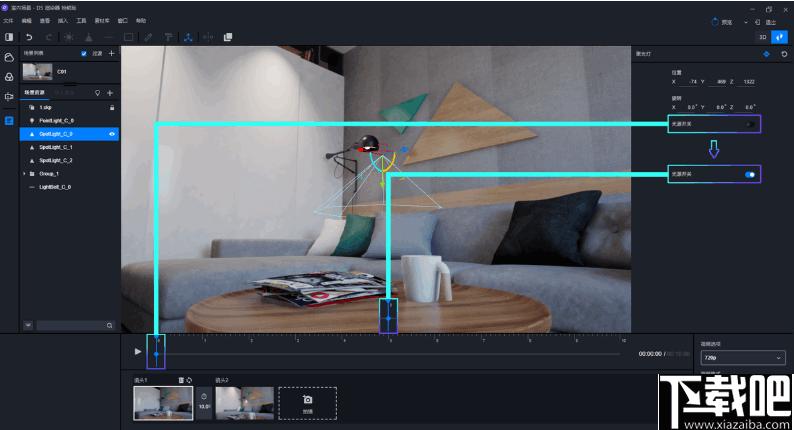Click the transition duration between shot 1 and 2
This screenshot has height=430, width=794.
tap(204, 402)
